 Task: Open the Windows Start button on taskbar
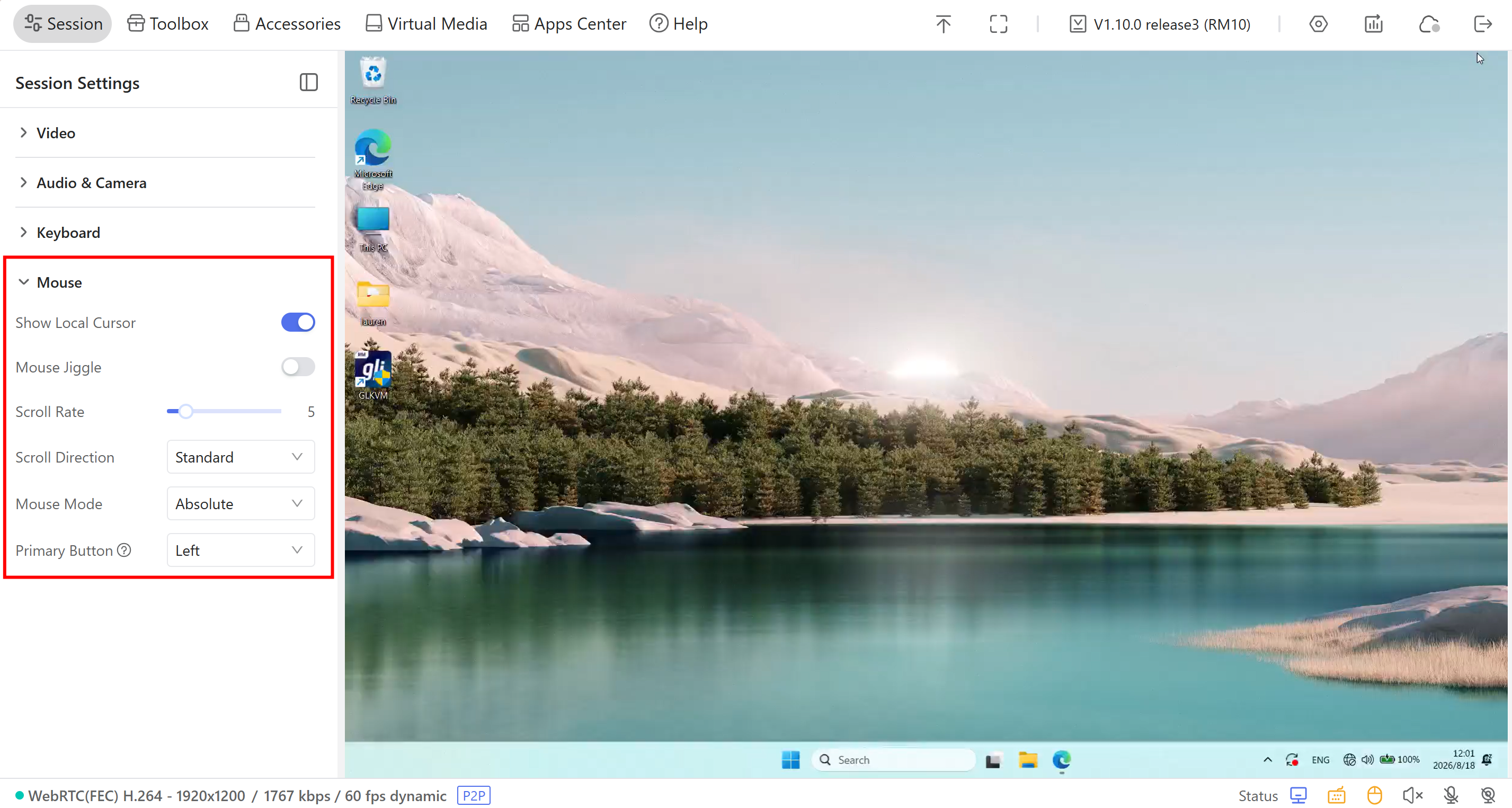790,760
